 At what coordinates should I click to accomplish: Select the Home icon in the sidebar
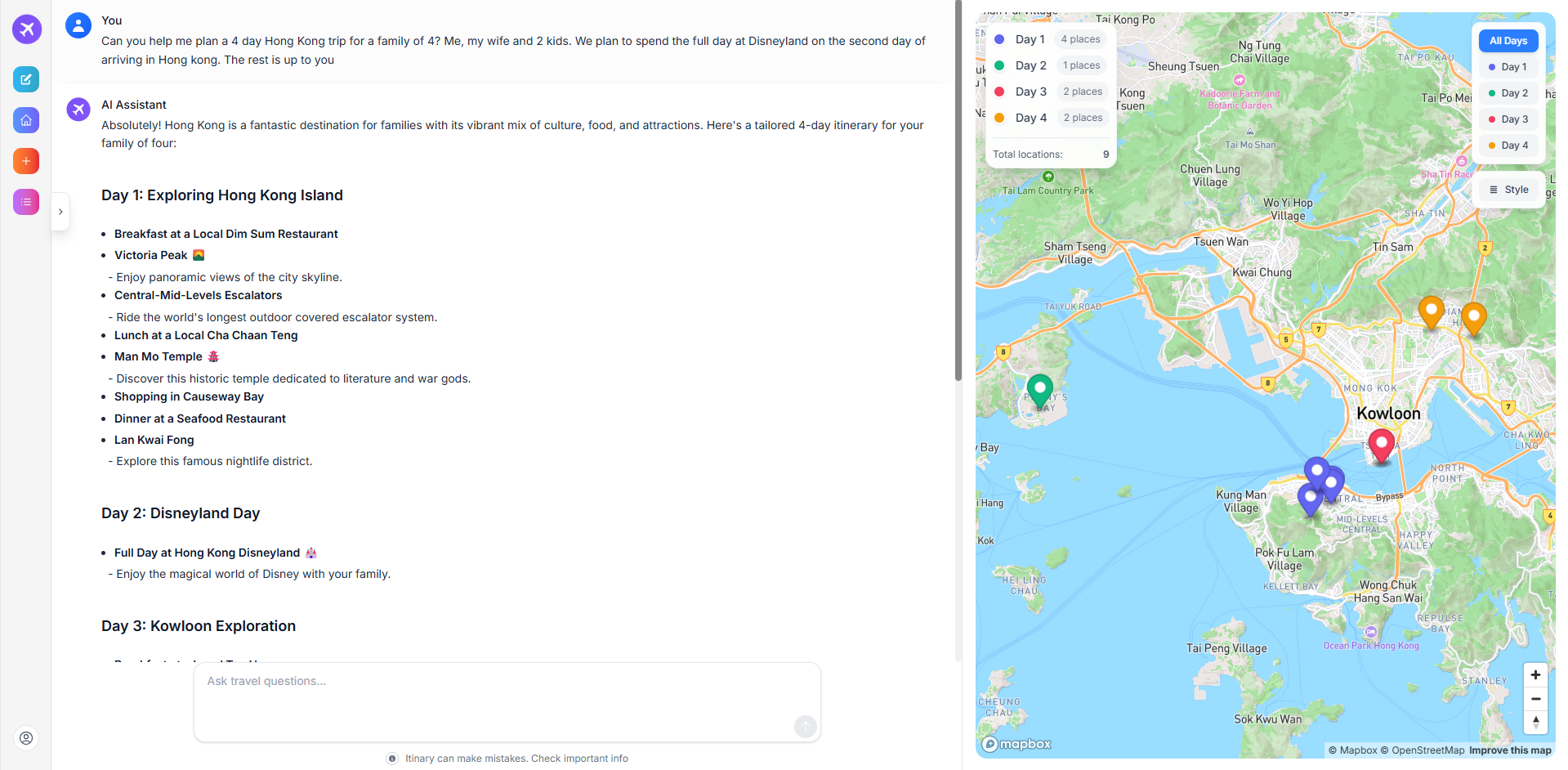click(x=25, y=120)
